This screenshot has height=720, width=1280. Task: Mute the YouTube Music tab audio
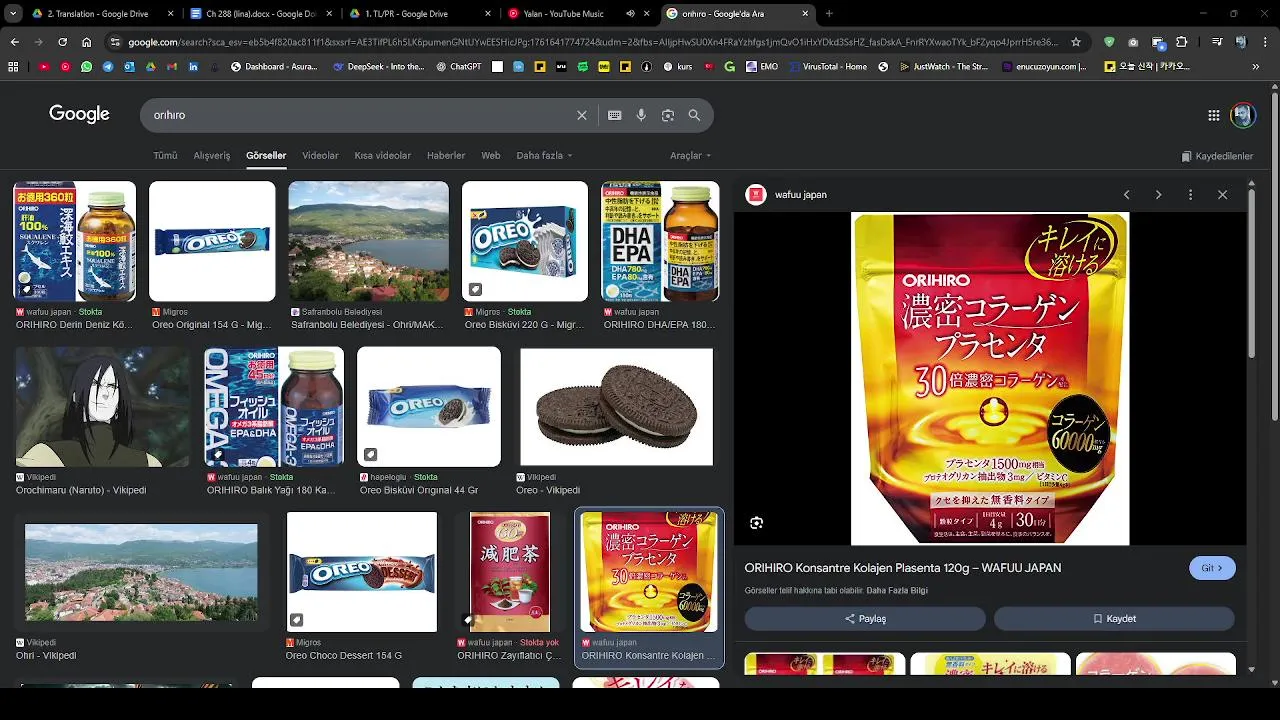(x=630, y=14)
